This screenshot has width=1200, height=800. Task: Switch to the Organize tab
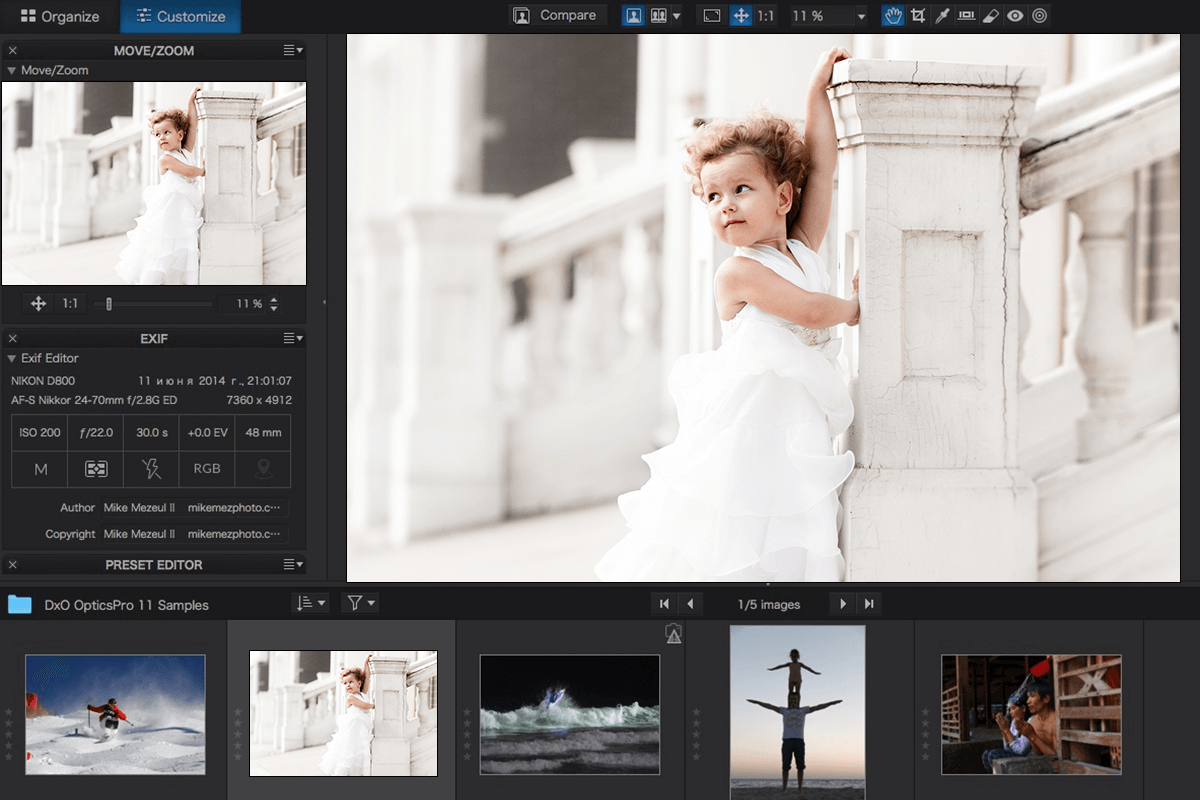[59, 16]
